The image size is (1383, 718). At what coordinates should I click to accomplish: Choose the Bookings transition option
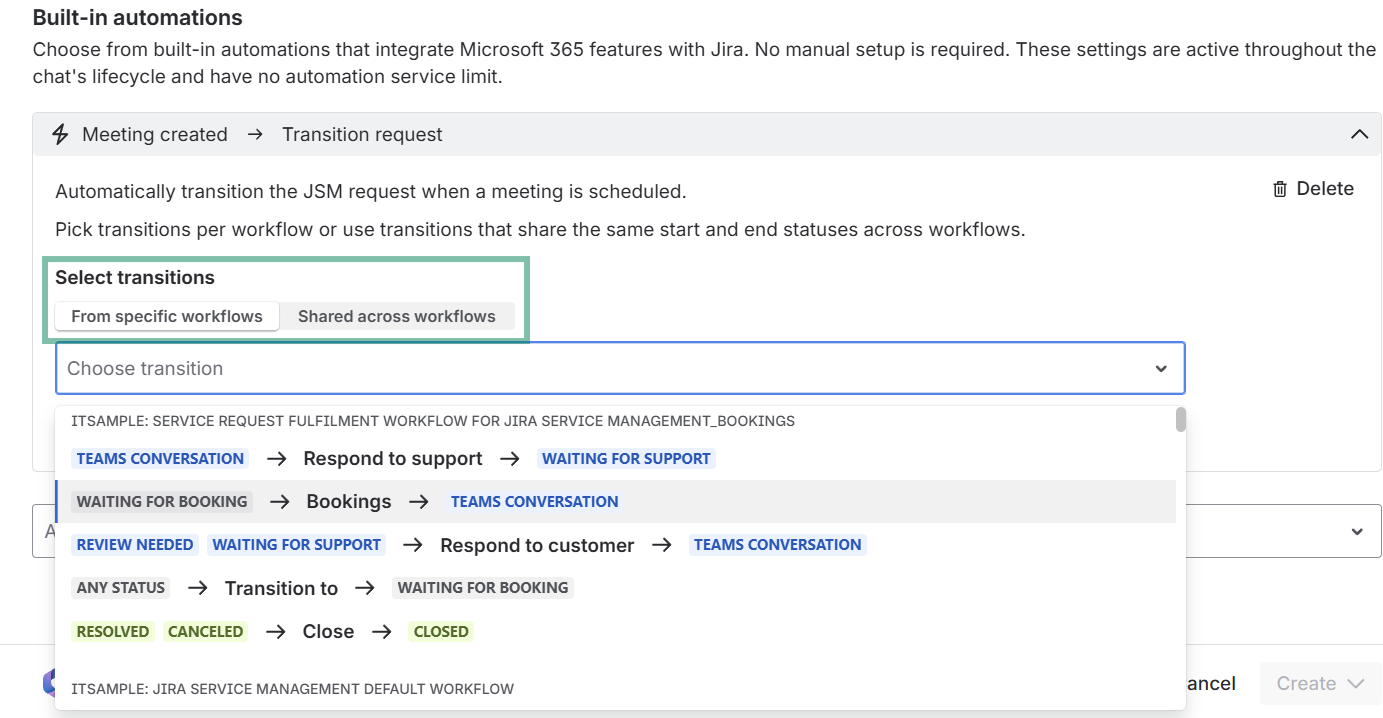349,502
